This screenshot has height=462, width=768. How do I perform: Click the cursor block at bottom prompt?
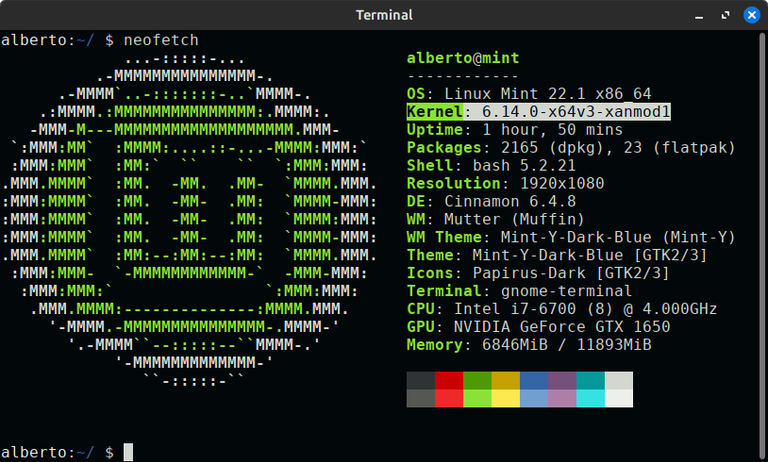(x=128, y=452)
